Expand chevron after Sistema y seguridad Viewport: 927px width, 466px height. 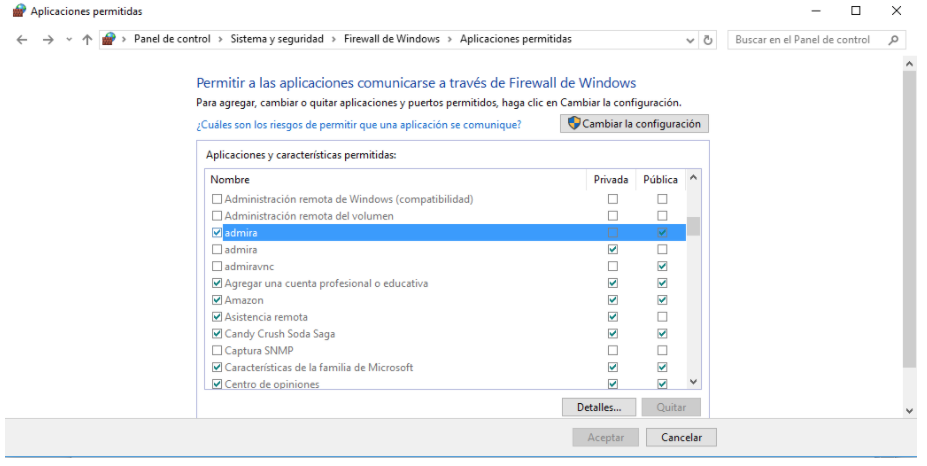pyautogui.click(x=334, y=40)
